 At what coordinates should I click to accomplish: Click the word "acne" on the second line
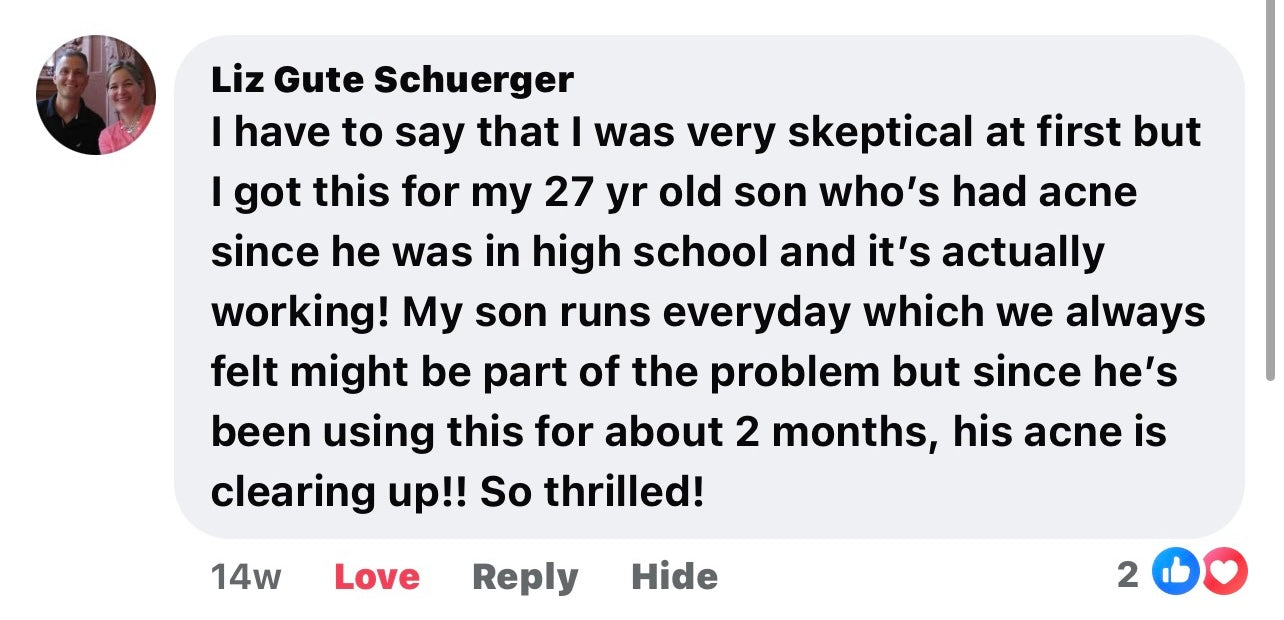(x=1087, y=193)
